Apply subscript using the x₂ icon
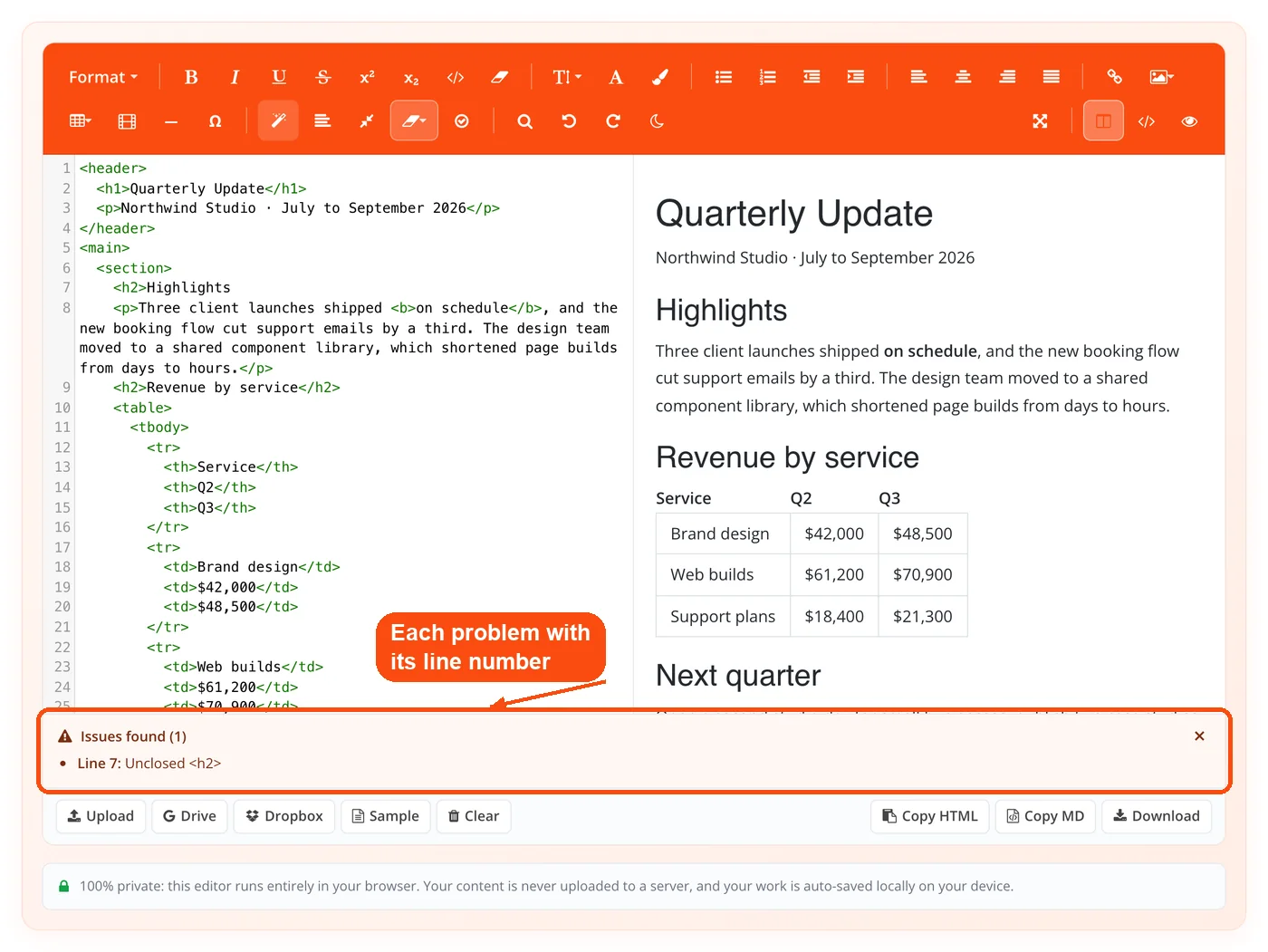 coord(411,77)
